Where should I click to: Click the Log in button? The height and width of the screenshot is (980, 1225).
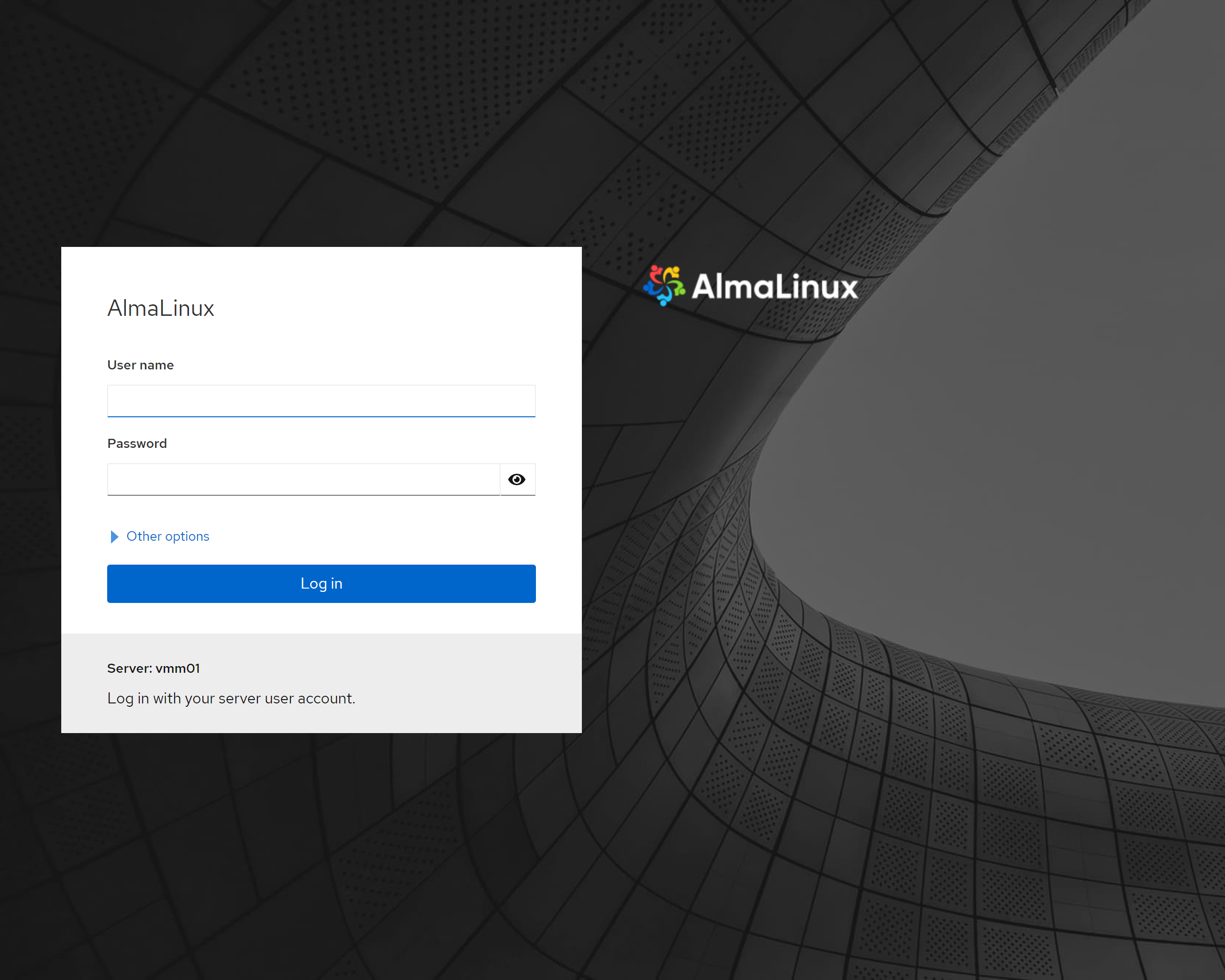[x=321, y=583]
